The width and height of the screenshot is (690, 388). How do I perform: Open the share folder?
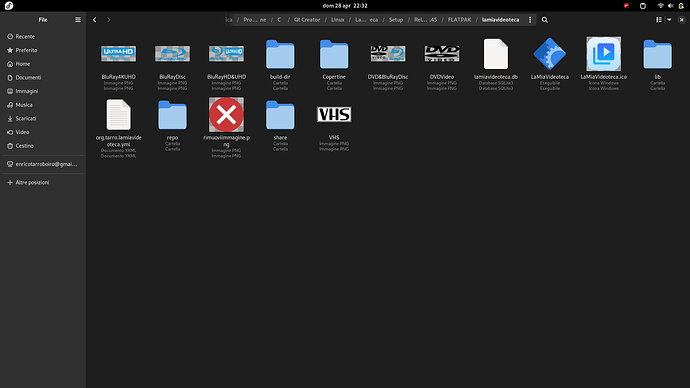point(280,115)
